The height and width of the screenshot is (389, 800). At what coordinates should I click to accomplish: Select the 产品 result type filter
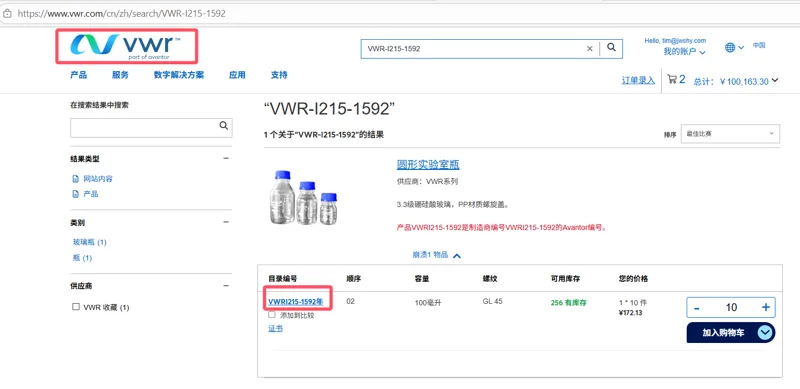pos(91,194)
